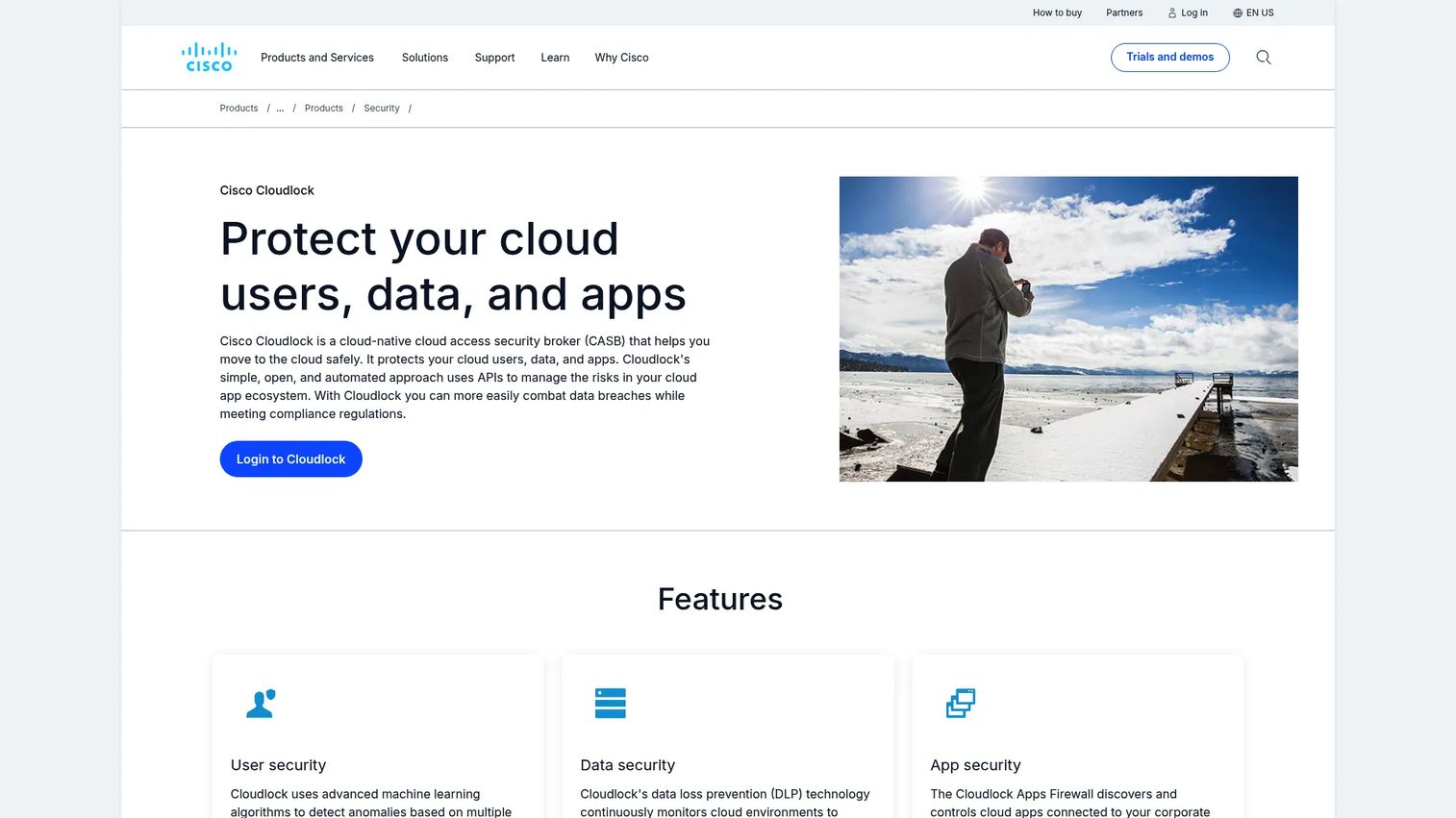Click the User security person icon

point(261,704)
